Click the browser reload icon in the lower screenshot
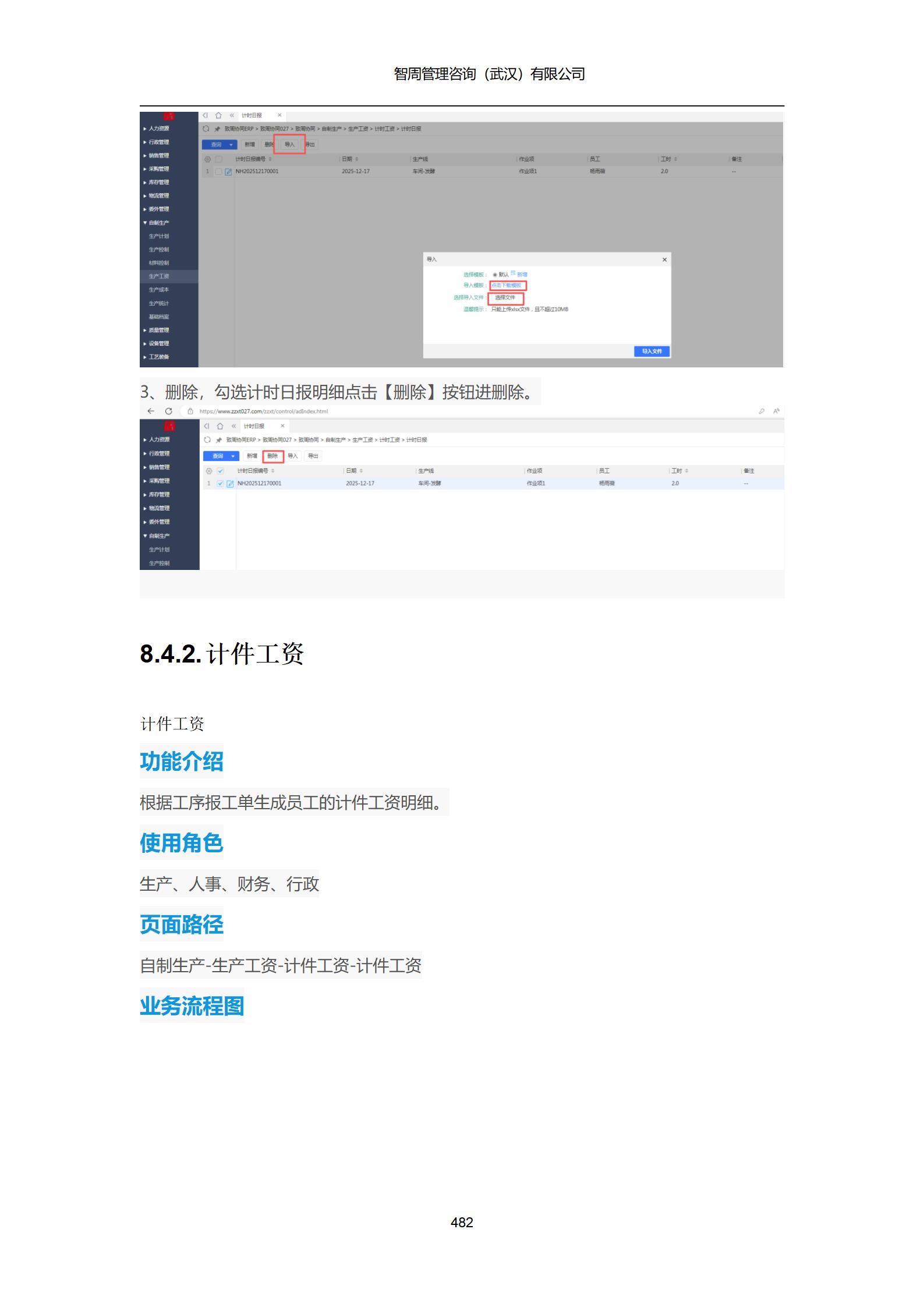Viewport: 924px width, 1307px height. click(x=168, y=411)
